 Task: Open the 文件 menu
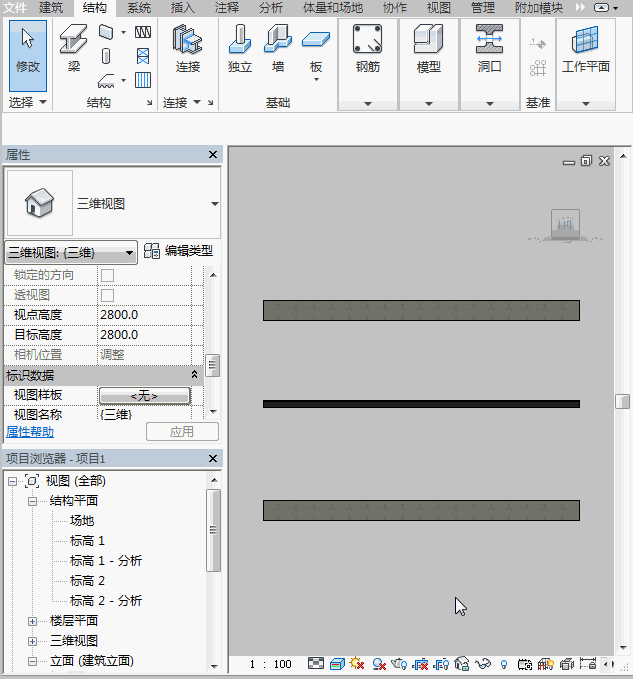pyautogui.click(x=15, y=8)
